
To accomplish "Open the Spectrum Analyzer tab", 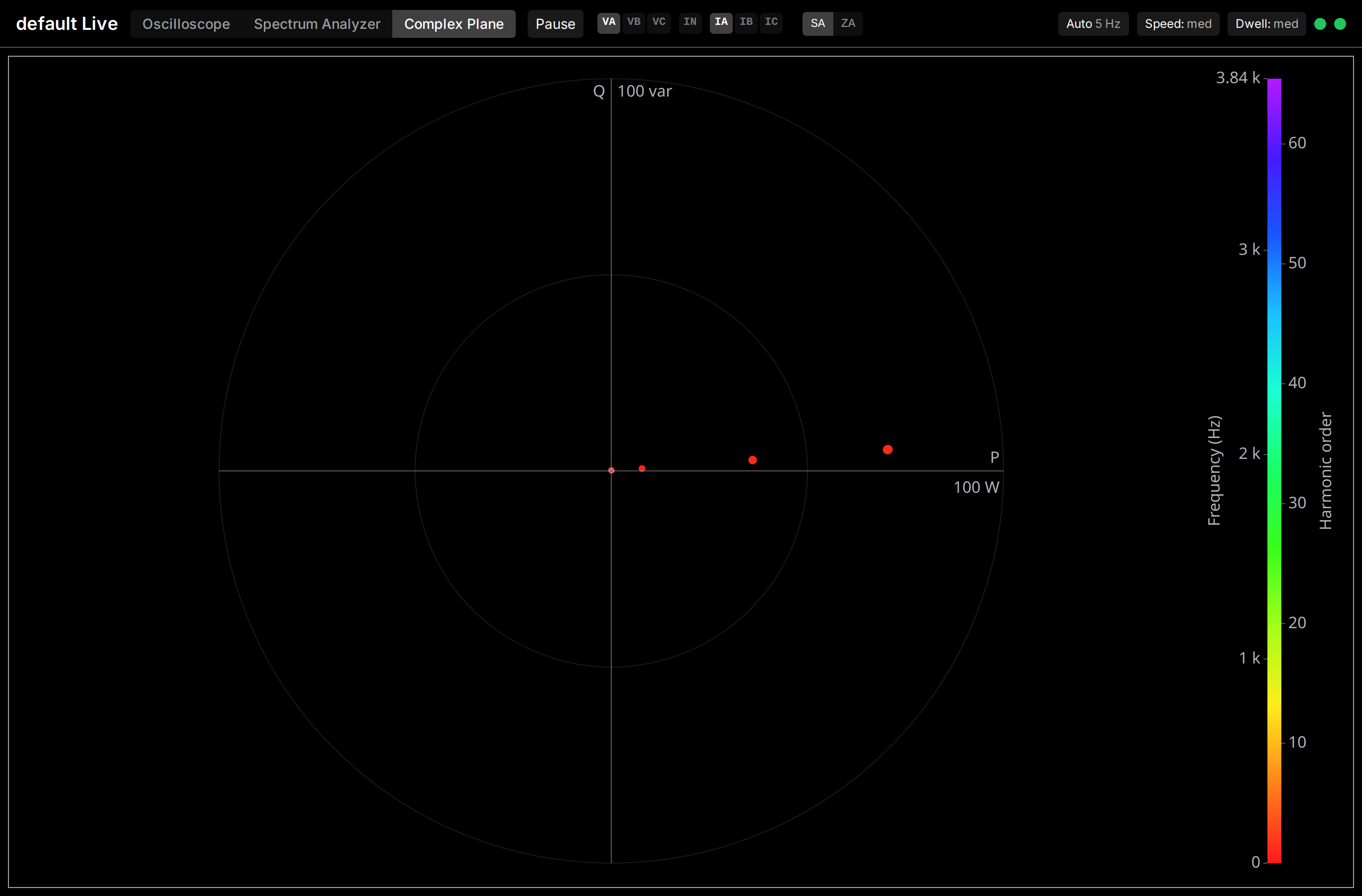I will coord(317,24).
